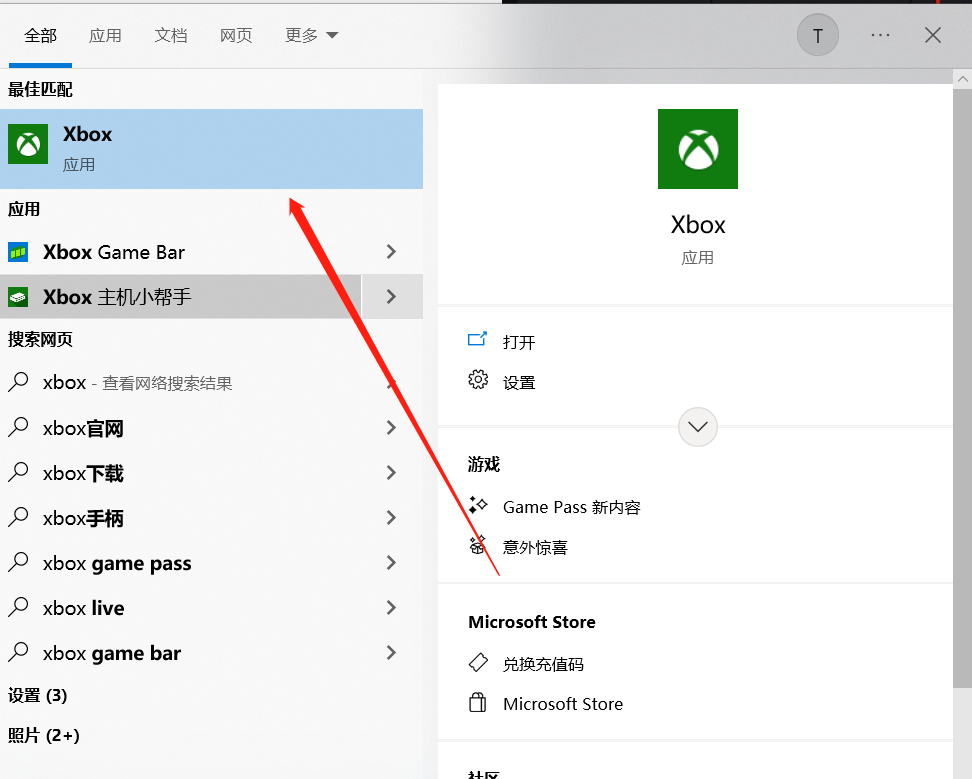The image size is (972, 779).
Task: Click the search icon beside xbox官网
Action: [x=18, y=427]
